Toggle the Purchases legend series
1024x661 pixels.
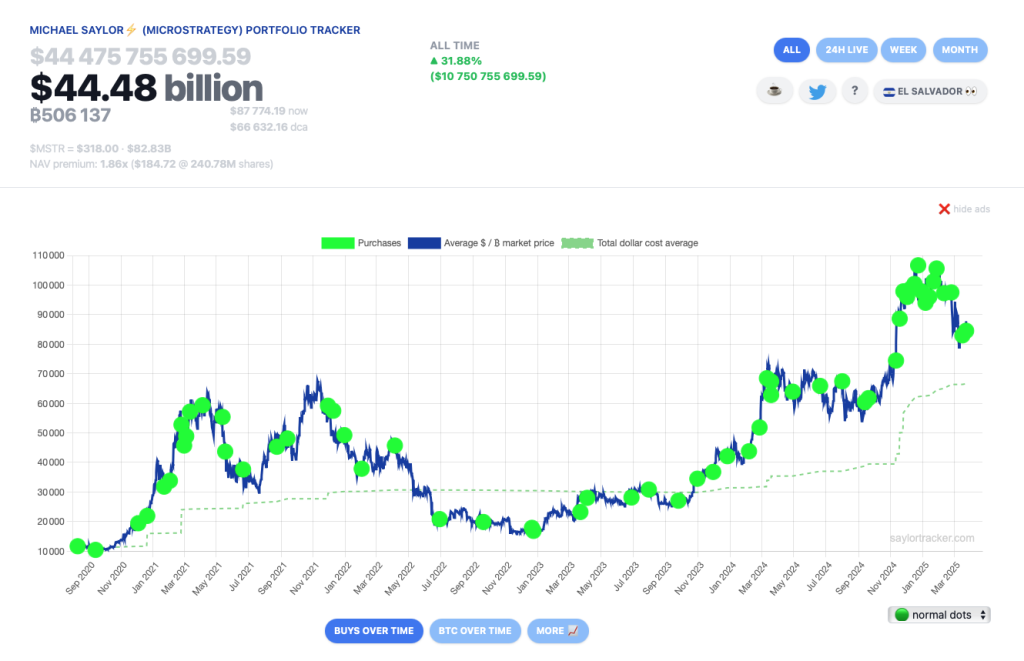point(361,243)
